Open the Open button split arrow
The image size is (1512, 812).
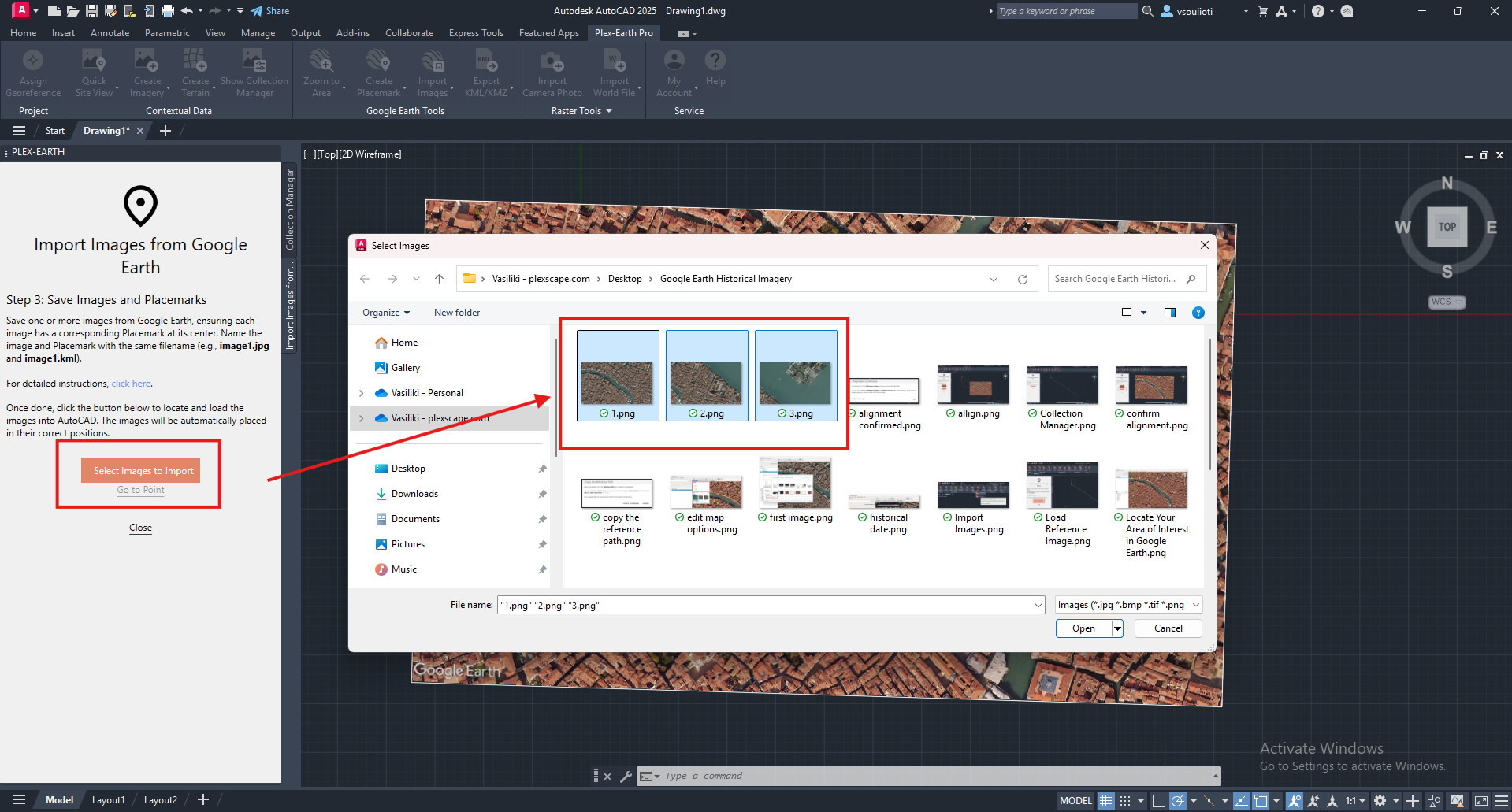pos(1117,628)
